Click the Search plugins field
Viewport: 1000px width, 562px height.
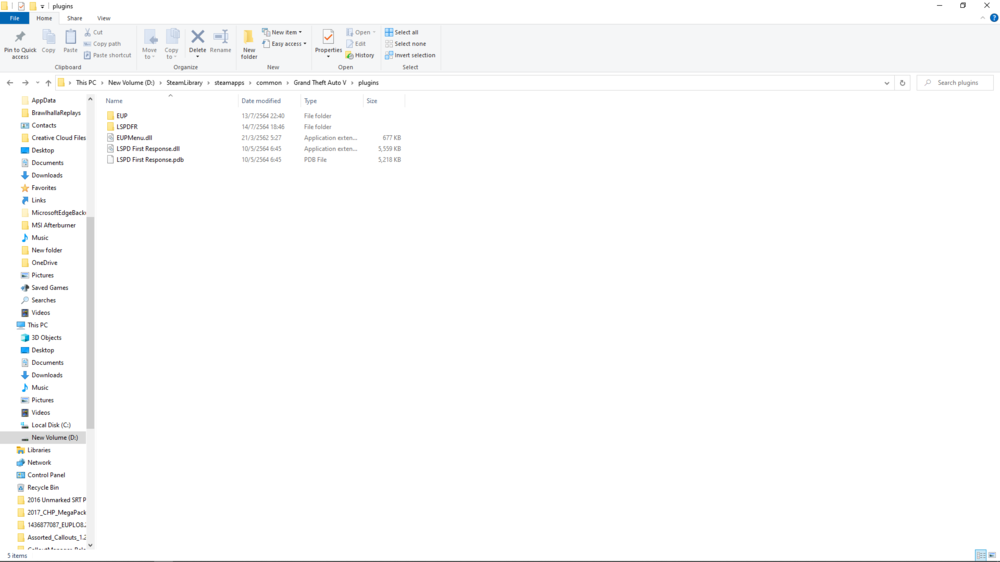tap(955, 83)
